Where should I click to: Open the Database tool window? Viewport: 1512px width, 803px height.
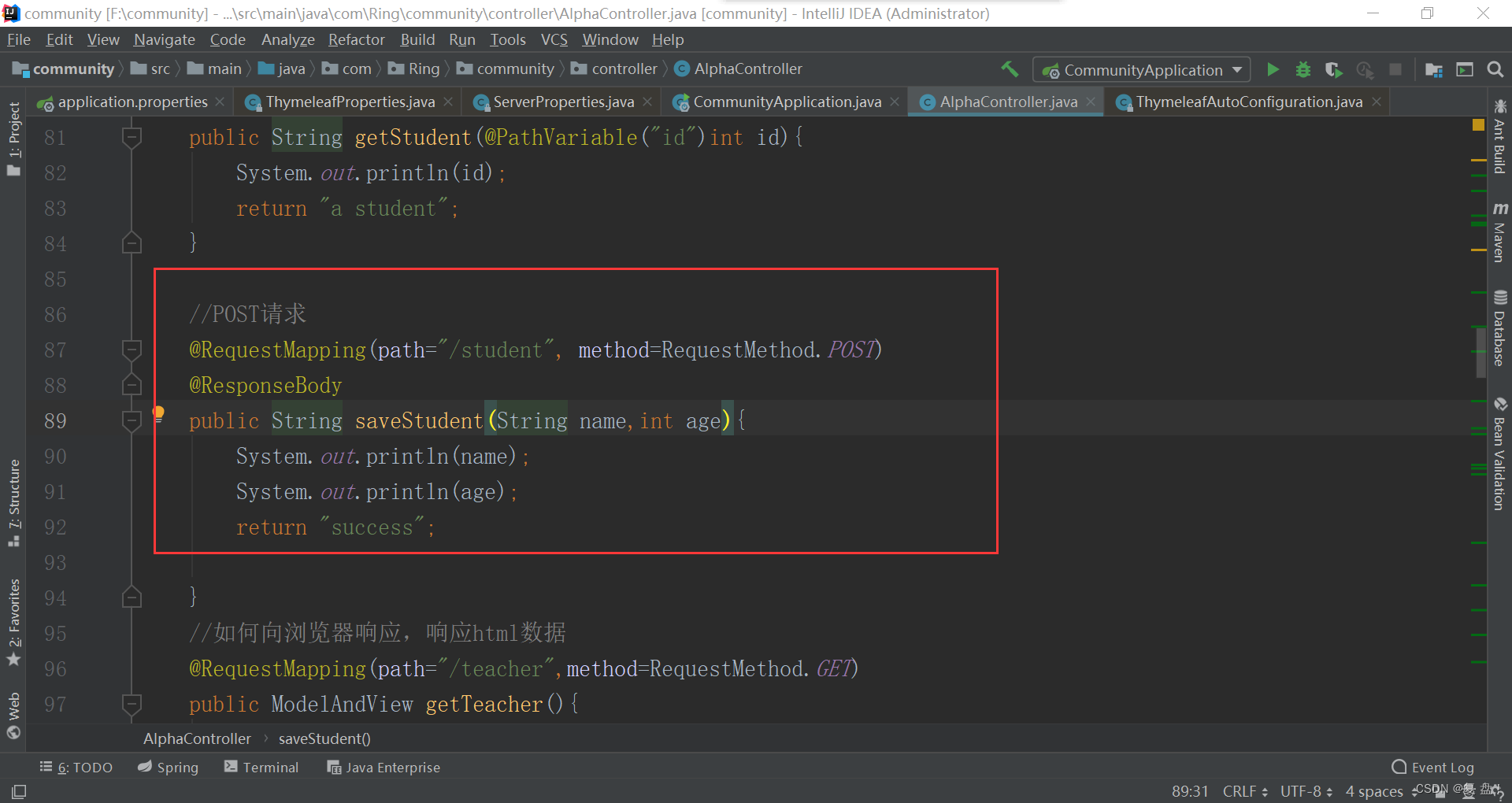[1499, 328]
